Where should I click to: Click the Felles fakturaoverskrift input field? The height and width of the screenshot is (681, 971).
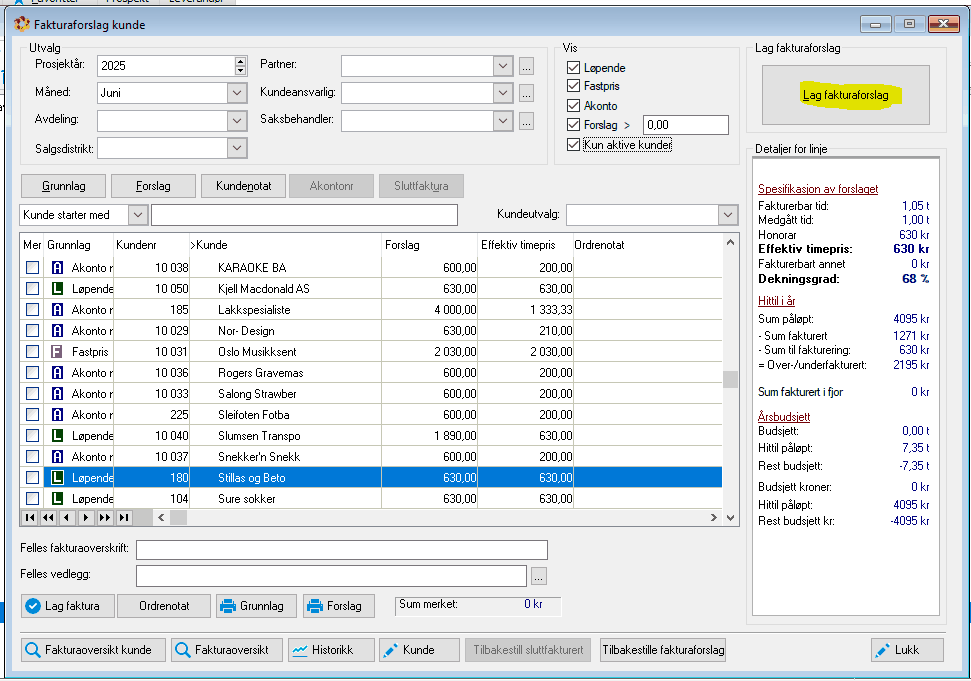(x=342, y=550)
